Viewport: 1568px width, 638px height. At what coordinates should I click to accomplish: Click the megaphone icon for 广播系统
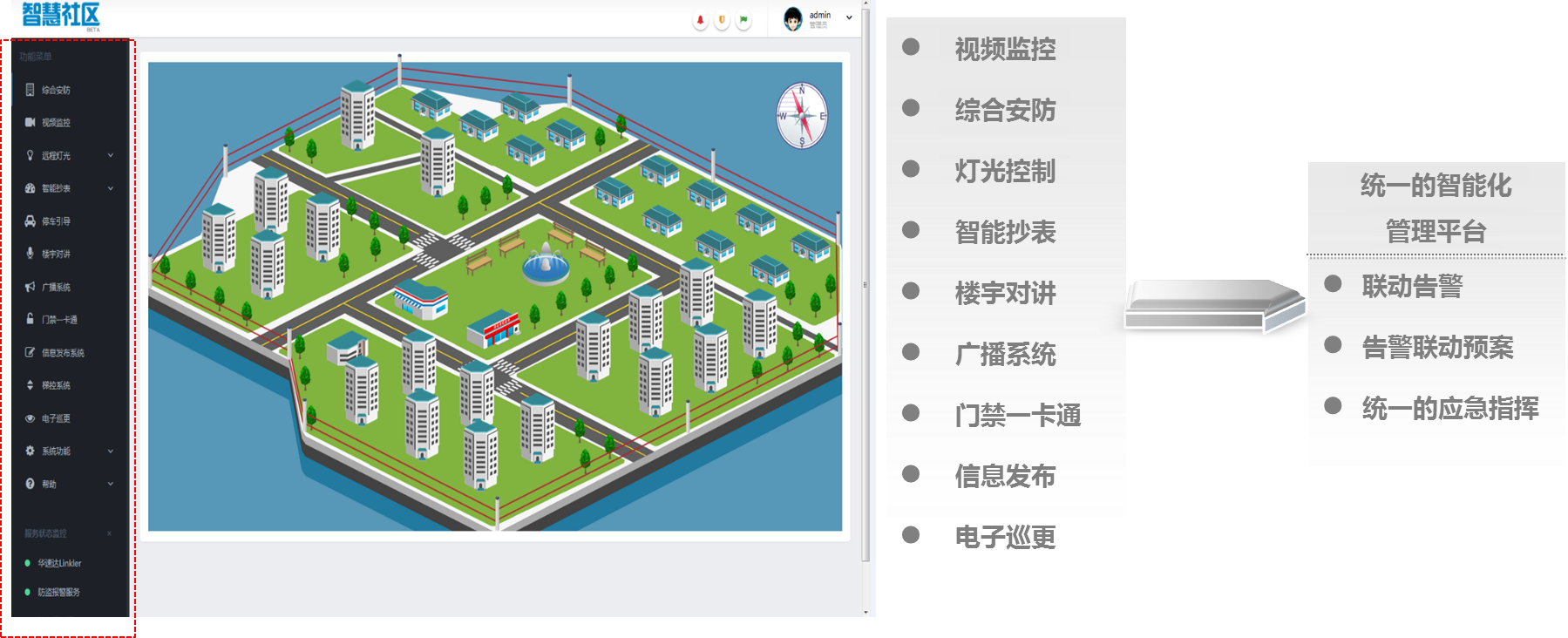(x=31, y=287)
